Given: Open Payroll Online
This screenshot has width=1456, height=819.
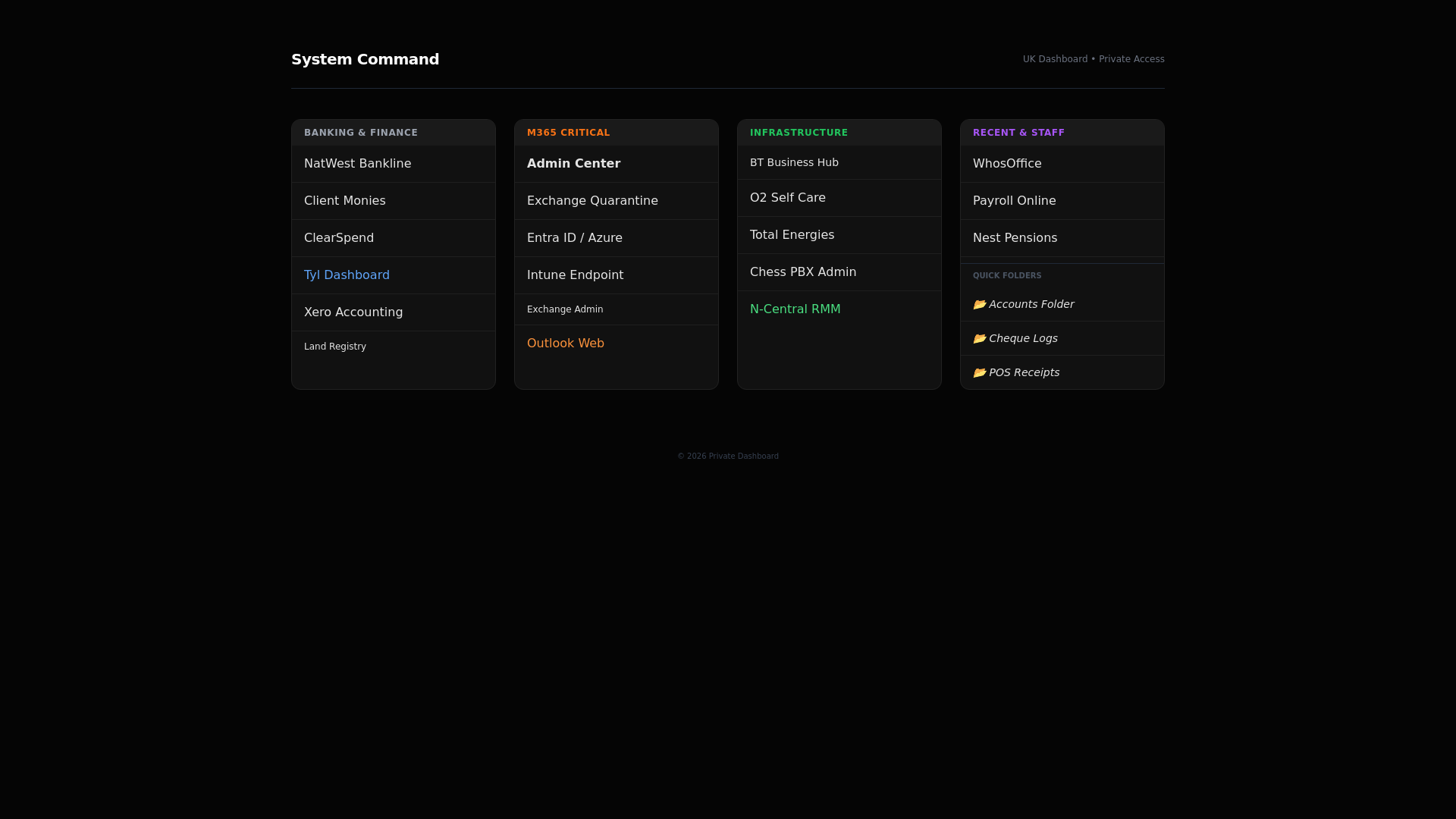Looking at the screenshot, I should pos(1062,201).
